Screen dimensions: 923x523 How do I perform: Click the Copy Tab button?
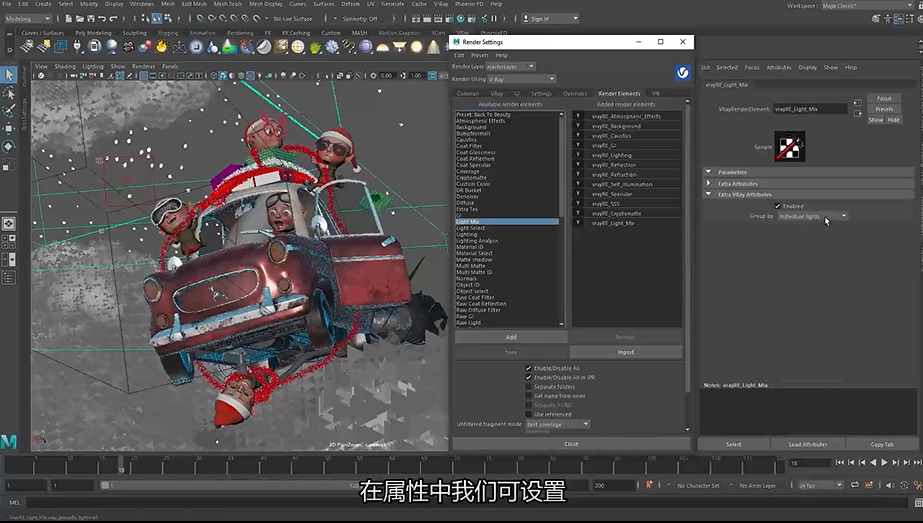point(882,445)
